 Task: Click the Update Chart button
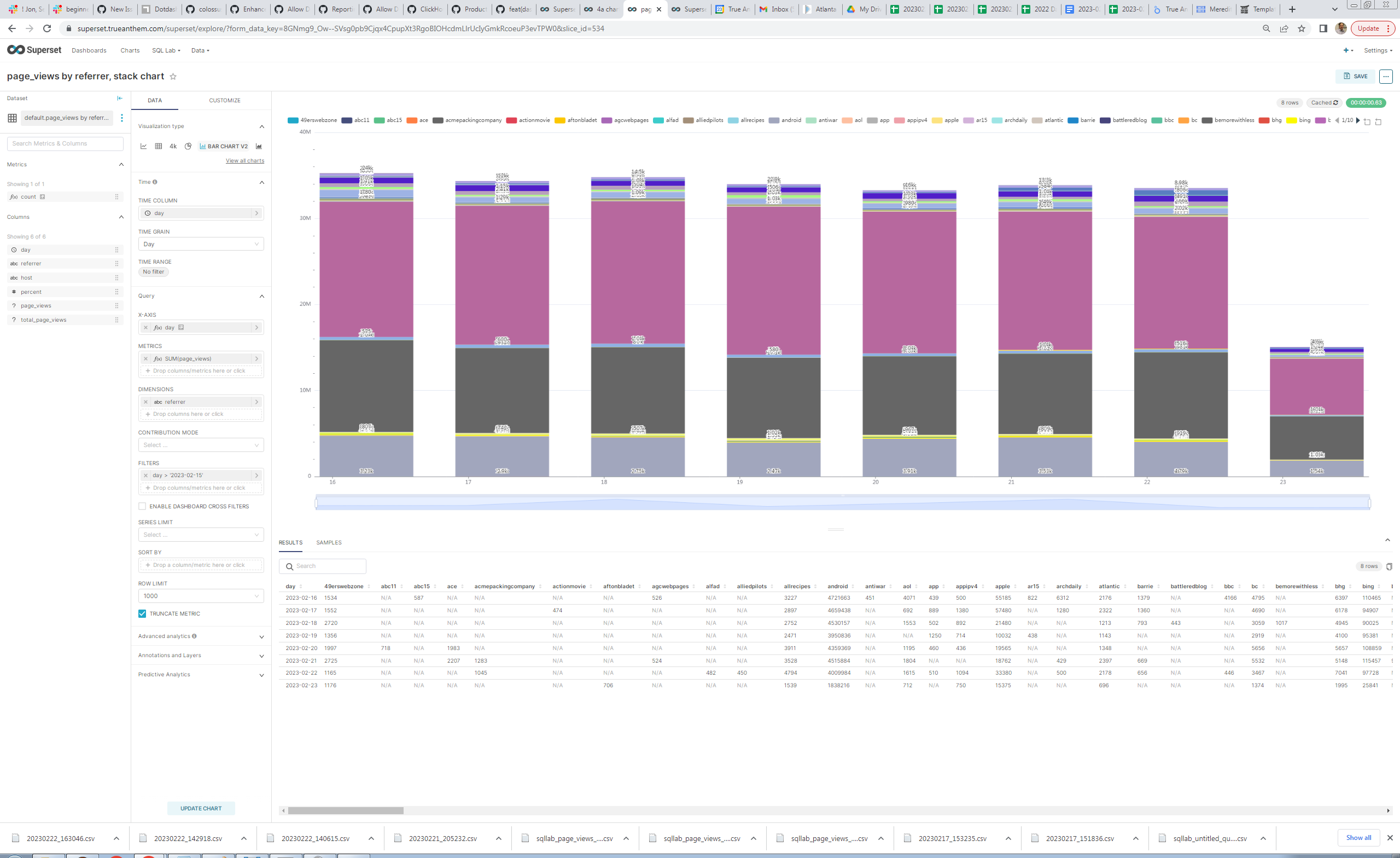point(201,808)
